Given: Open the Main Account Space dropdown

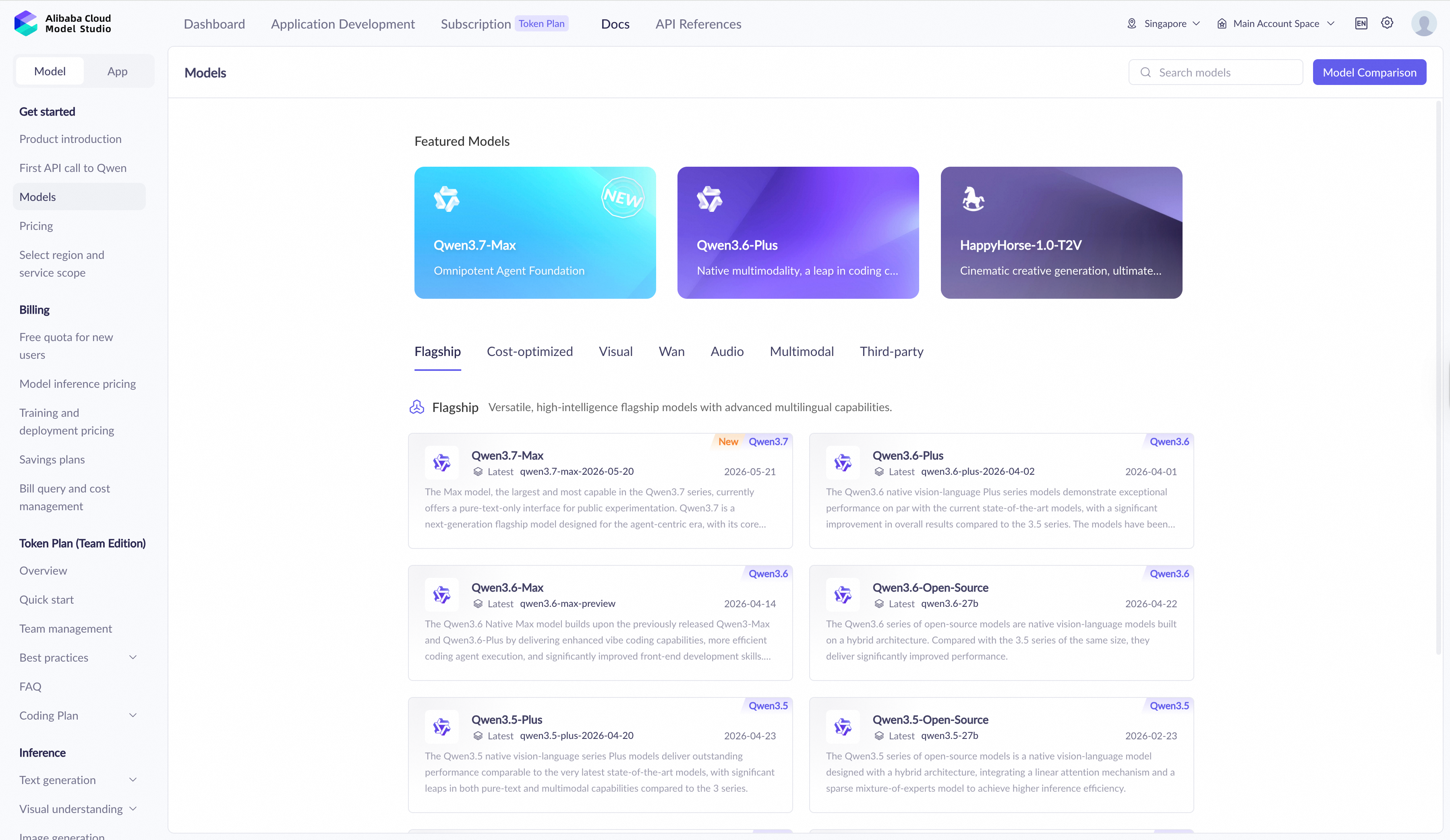Looking at the screenshot, I should 1276,24.
